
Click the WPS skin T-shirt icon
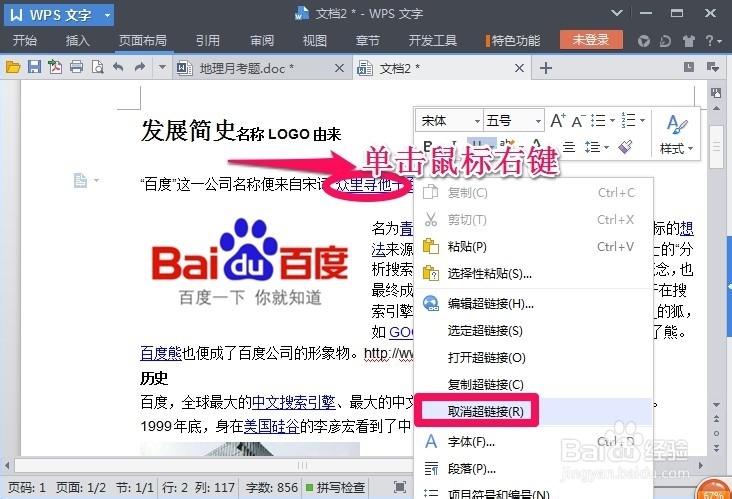[x=689, y=41]
